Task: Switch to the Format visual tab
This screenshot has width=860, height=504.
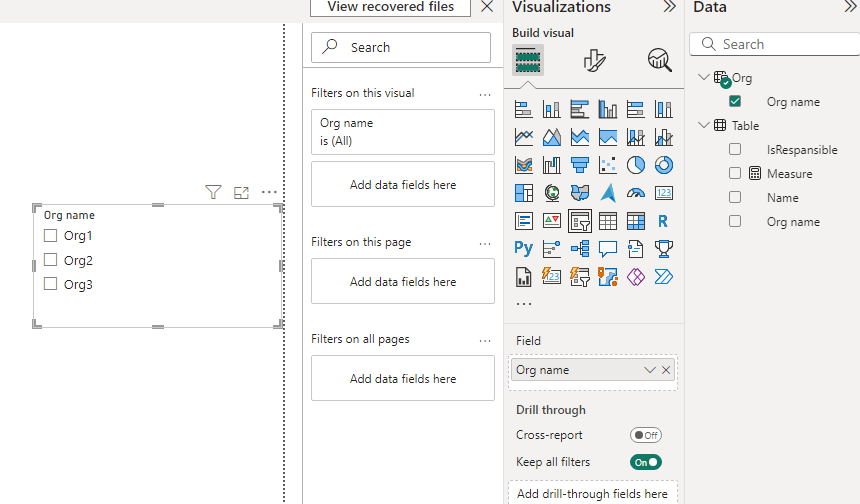Action: [595, 60]
